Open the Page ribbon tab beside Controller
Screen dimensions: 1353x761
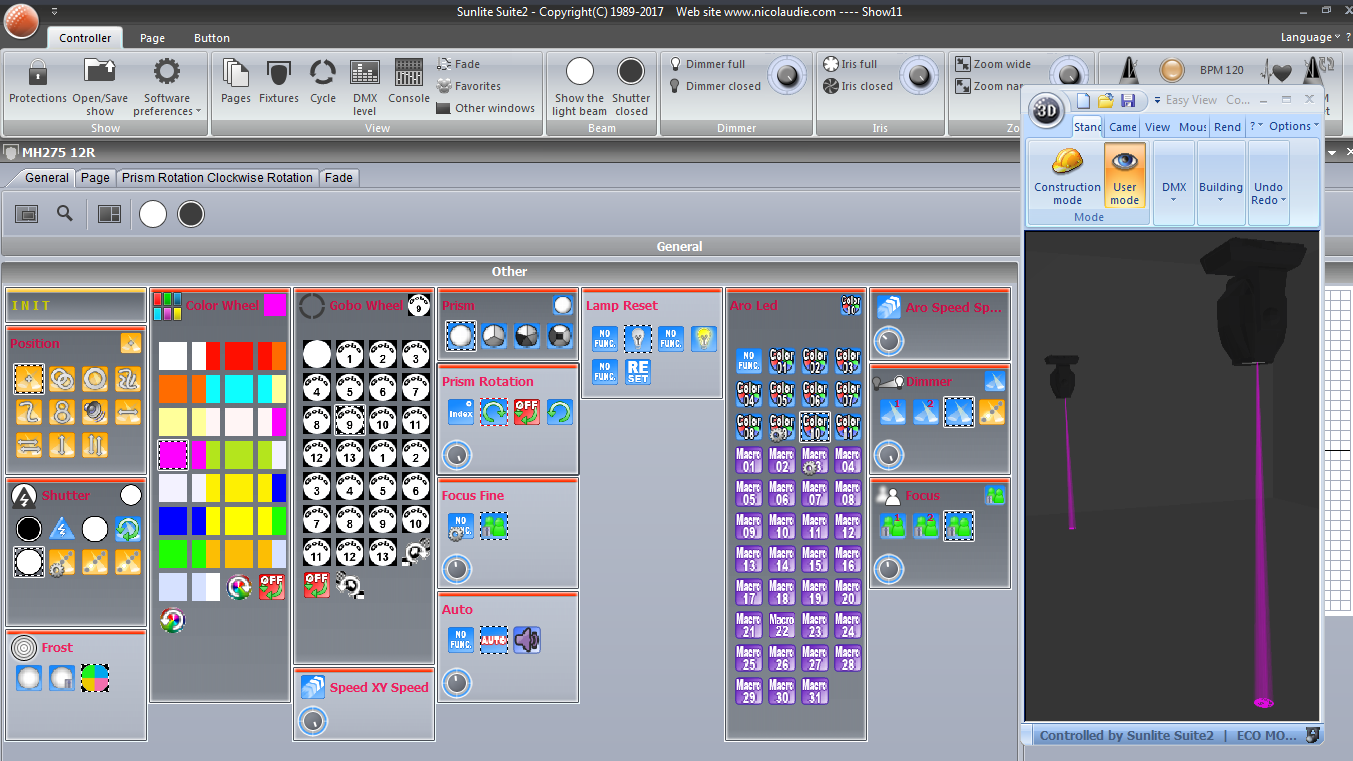[153, 38]
